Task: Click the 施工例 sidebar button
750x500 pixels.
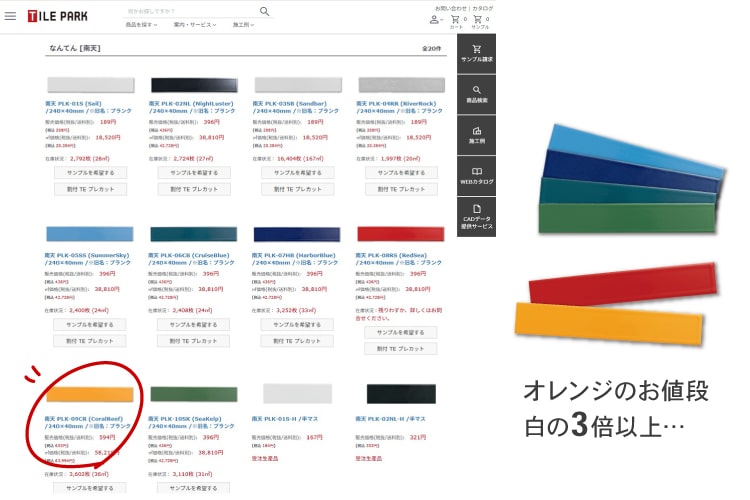Action: (x=476, y=135)
